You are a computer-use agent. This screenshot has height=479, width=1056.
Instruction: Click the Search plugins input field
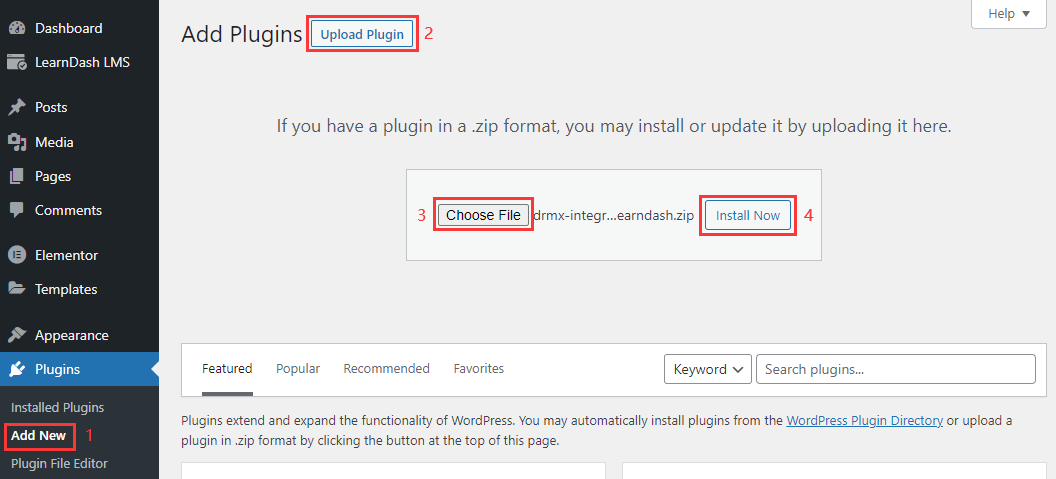(895, 369)
